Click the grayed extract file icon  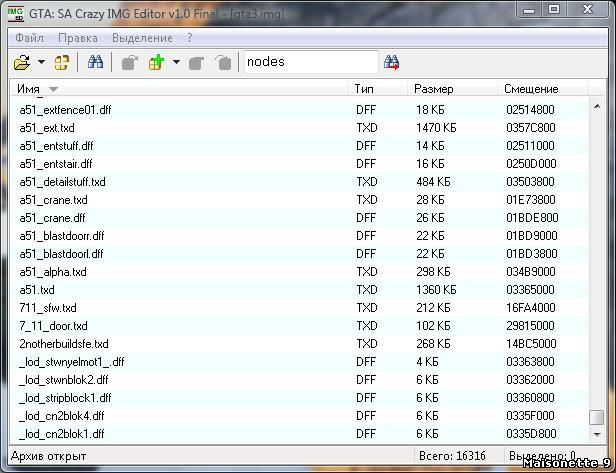click(x=130, y=62)
